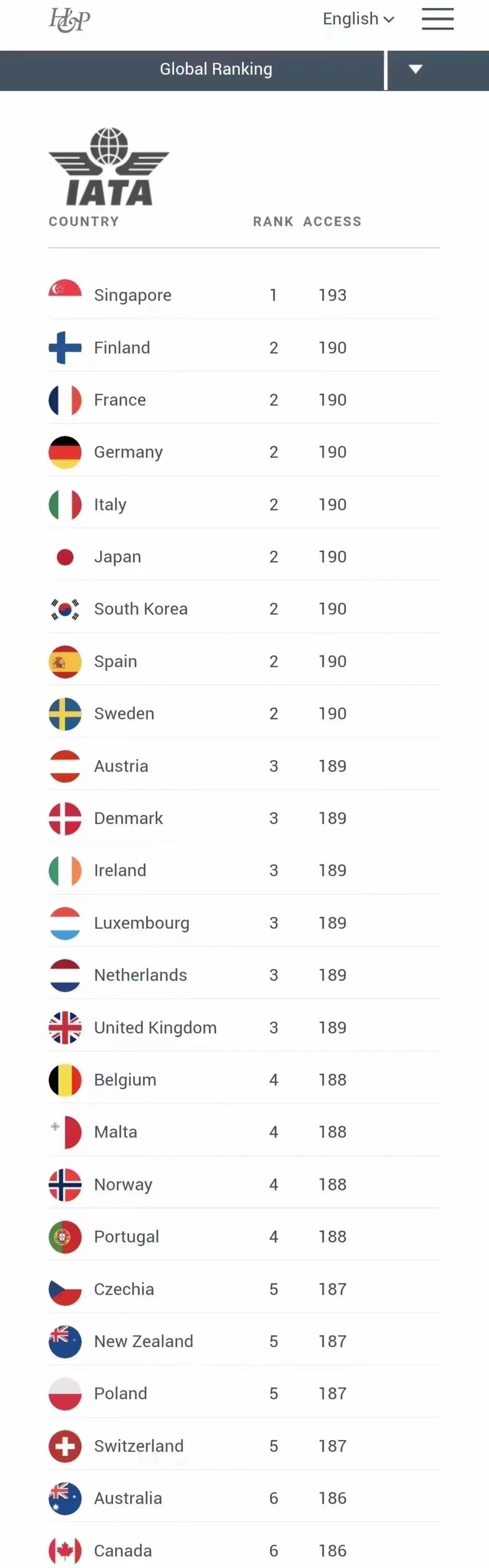Click the South Korea flag icon
Image resolution: width=489 pixels, height=1568 pixels.
click(x=65, y=609)
